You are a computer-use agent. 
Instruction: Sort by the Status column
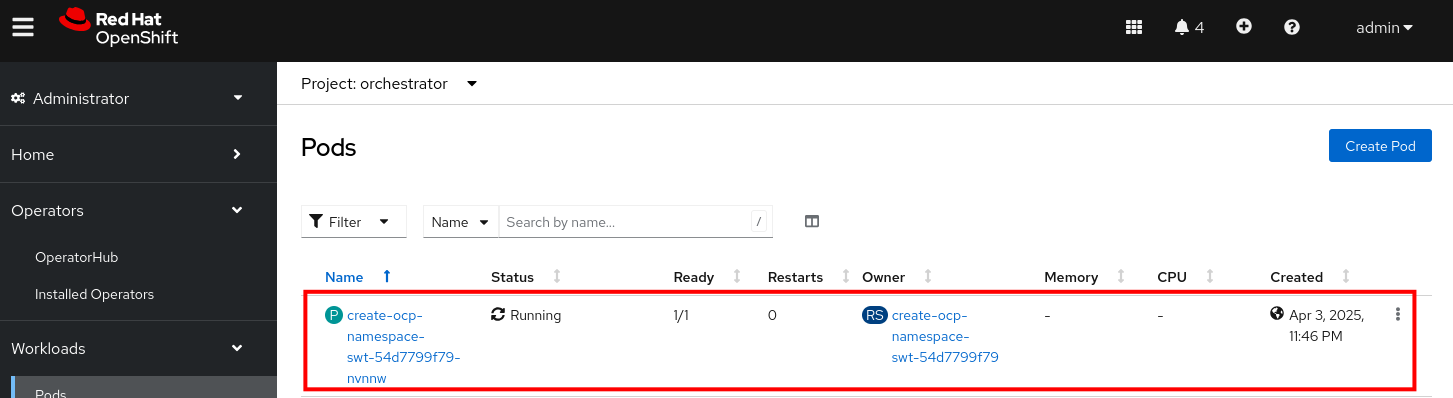527,277
